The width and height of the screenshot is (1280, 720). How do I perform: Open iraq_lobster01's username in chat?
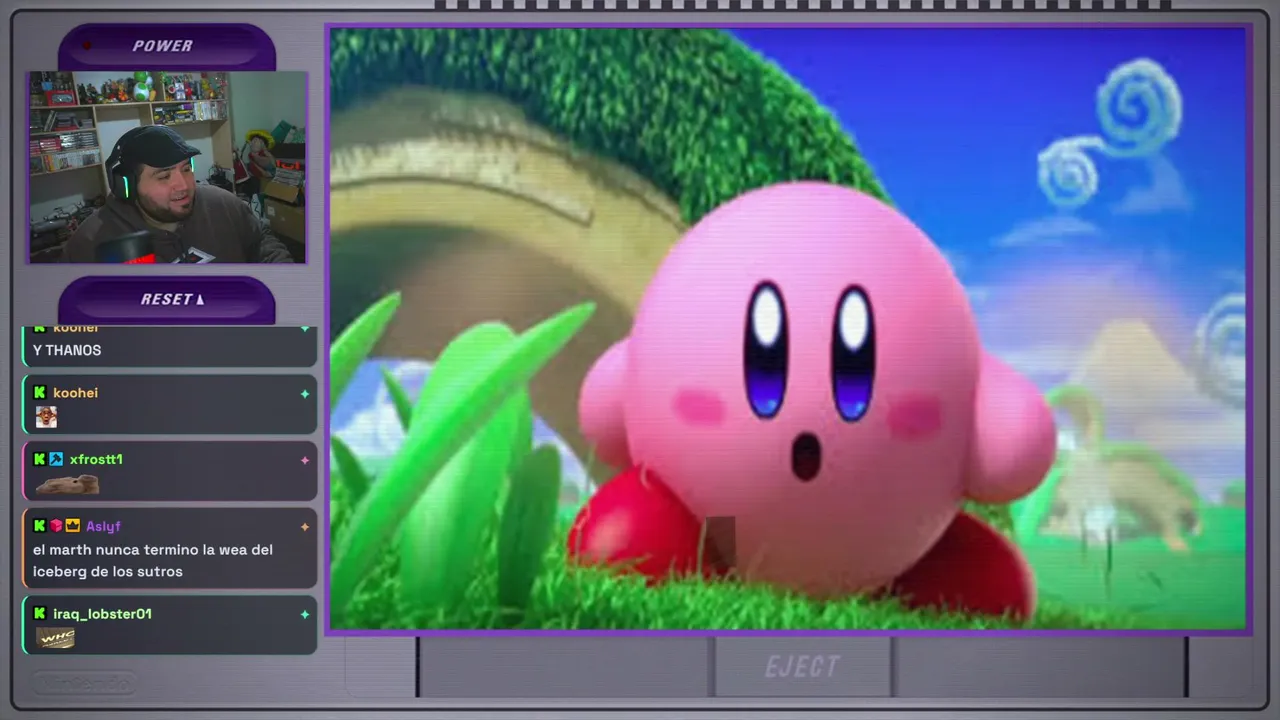[102, 614]
